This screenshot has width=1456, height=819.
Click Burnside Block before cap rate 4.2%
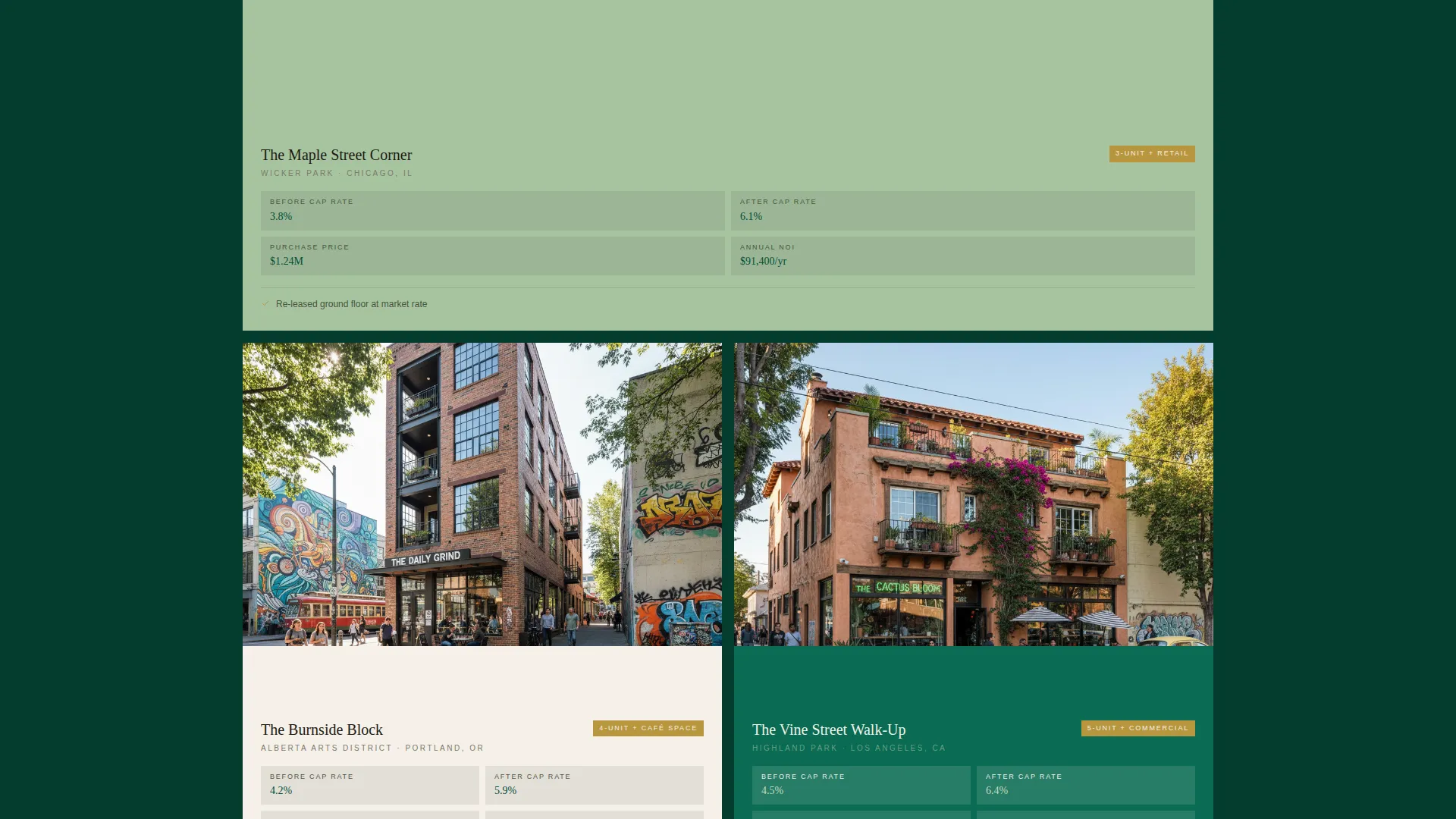pyautogui.click(x=370, y=785)
